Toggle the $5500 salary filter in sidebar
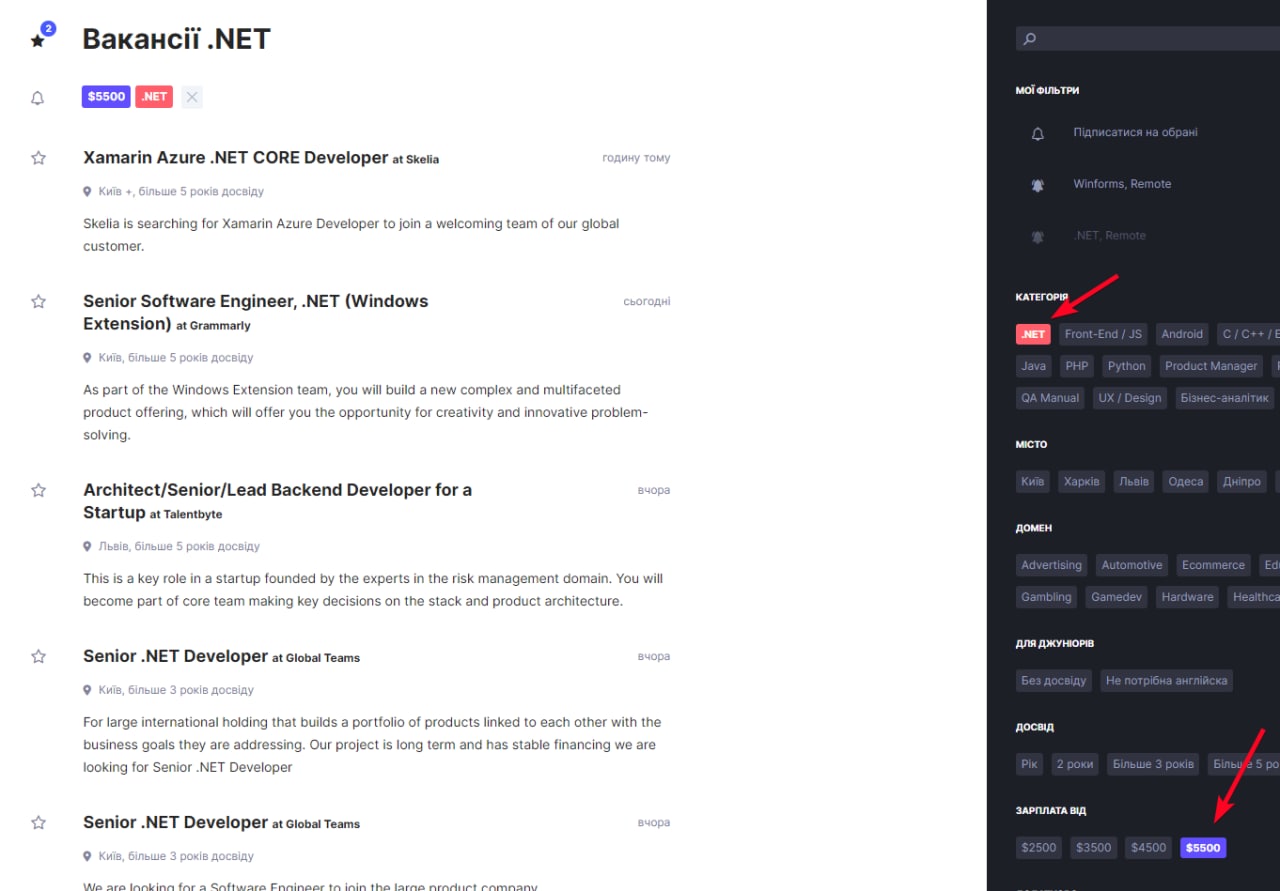 point(1203,848)
